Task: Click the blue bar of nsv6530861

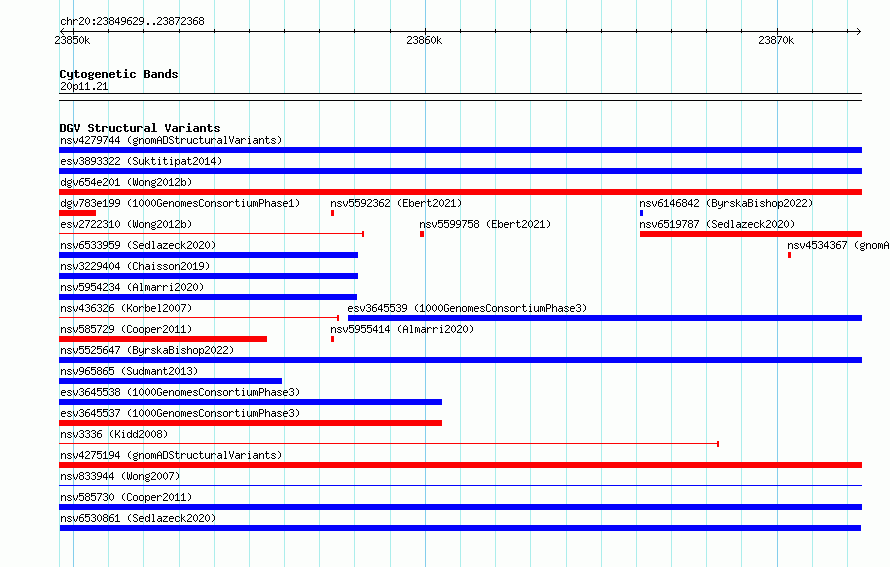Action: click(460, 528)
